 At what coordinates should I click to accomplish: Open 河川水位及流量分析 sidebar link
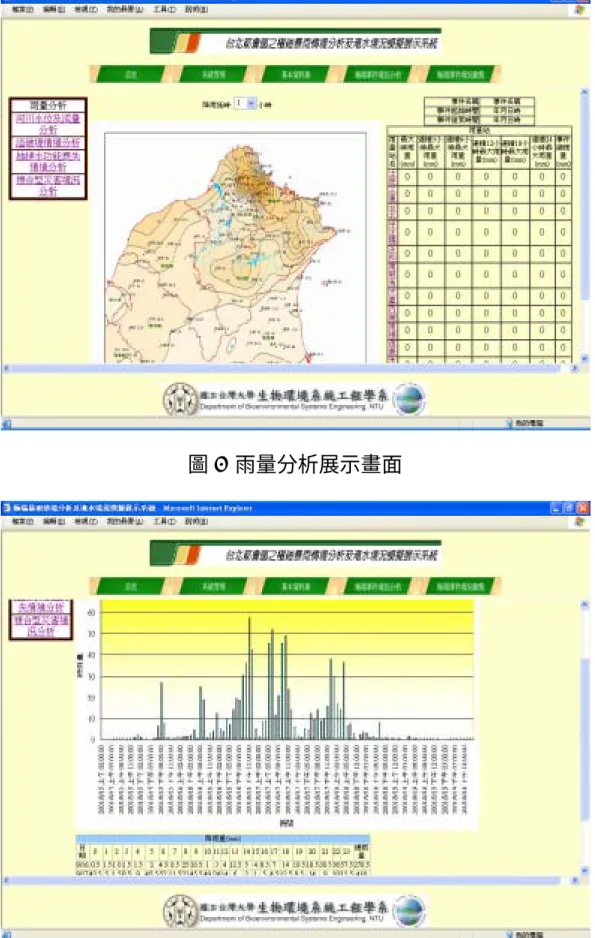(x=48, y=124)
